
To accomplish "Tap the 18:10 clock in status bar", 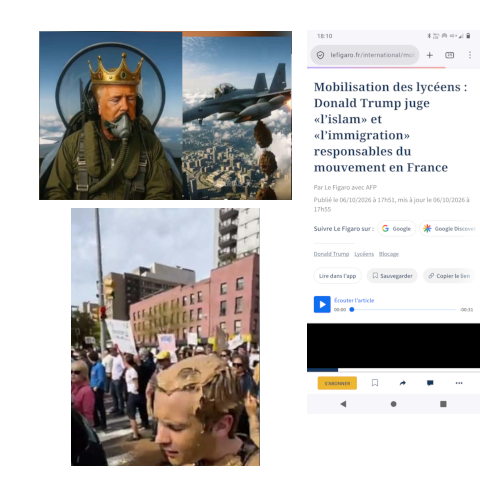I will pos(325,36).
